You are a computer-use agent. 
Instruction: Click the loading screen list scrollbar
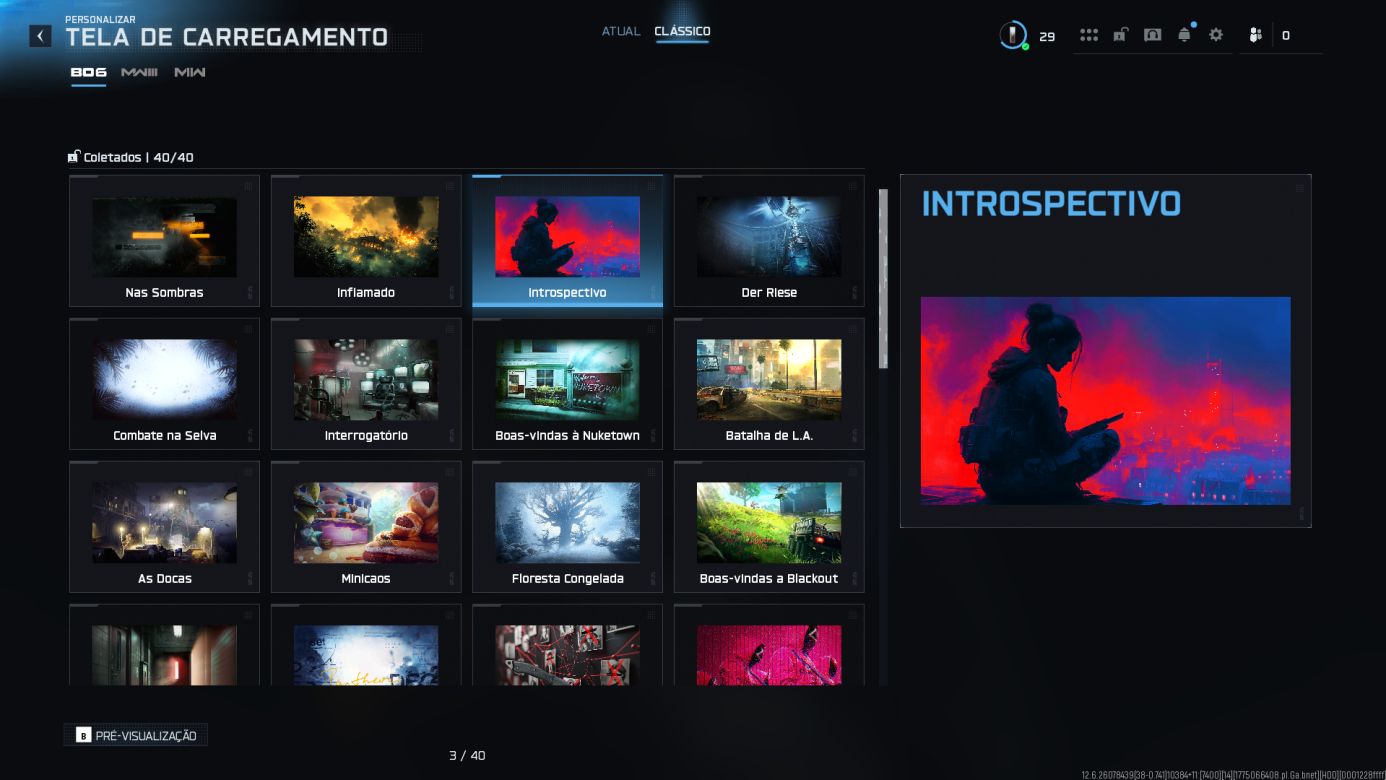click(883, 279)
